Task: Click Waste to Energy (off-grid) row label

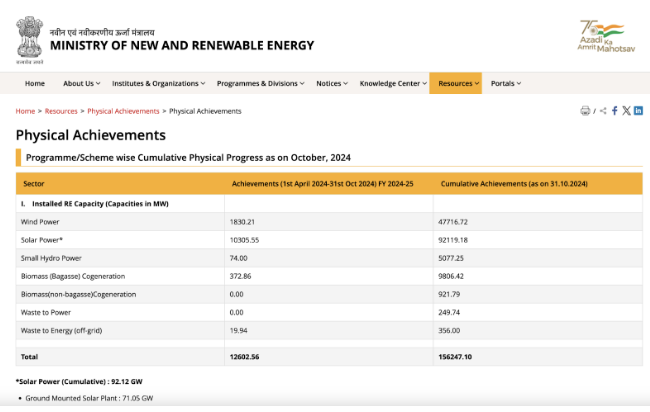Action: pyautogui.click(x=61, y=330)
